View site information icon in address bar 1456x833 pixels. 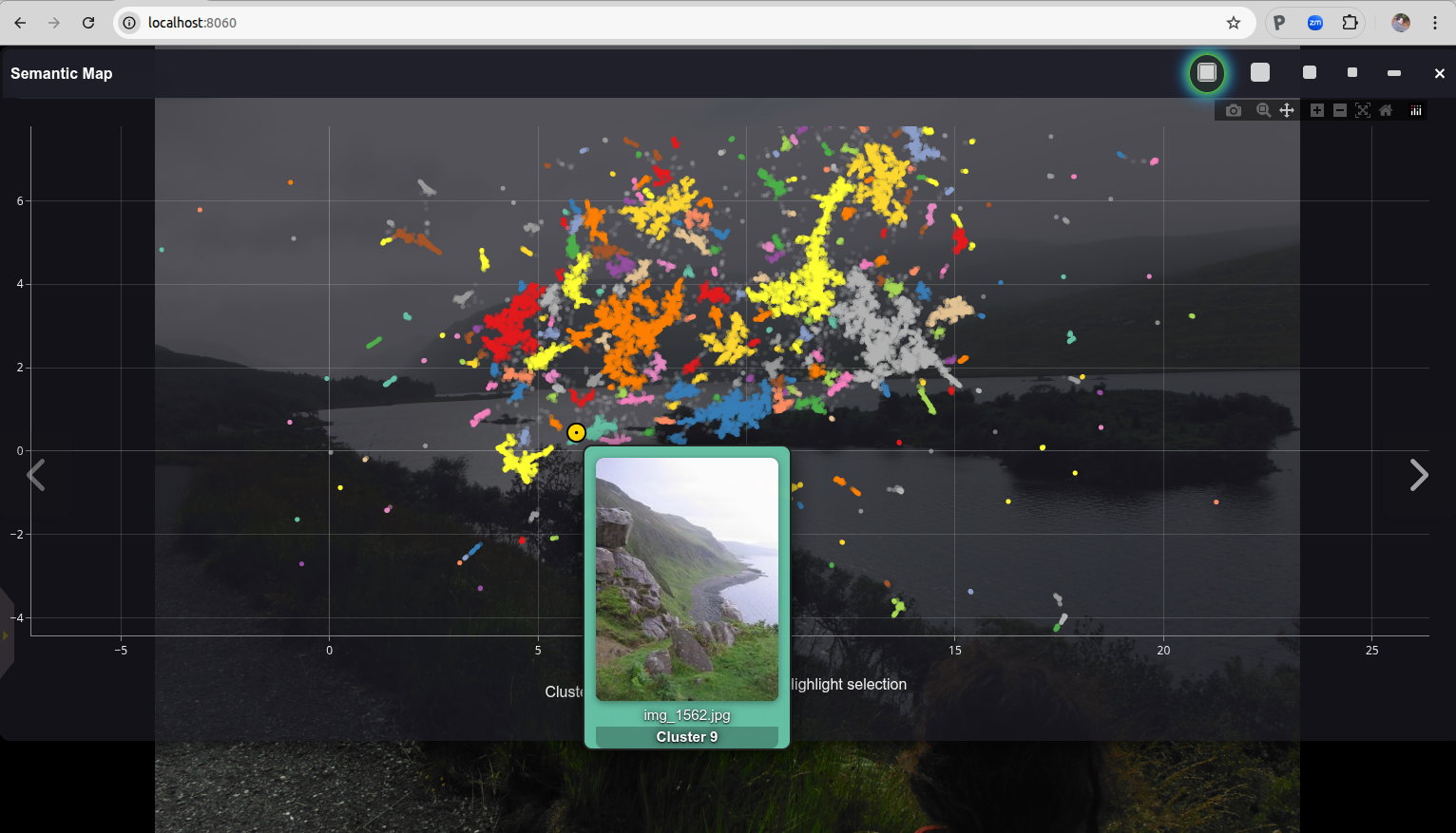130,23
